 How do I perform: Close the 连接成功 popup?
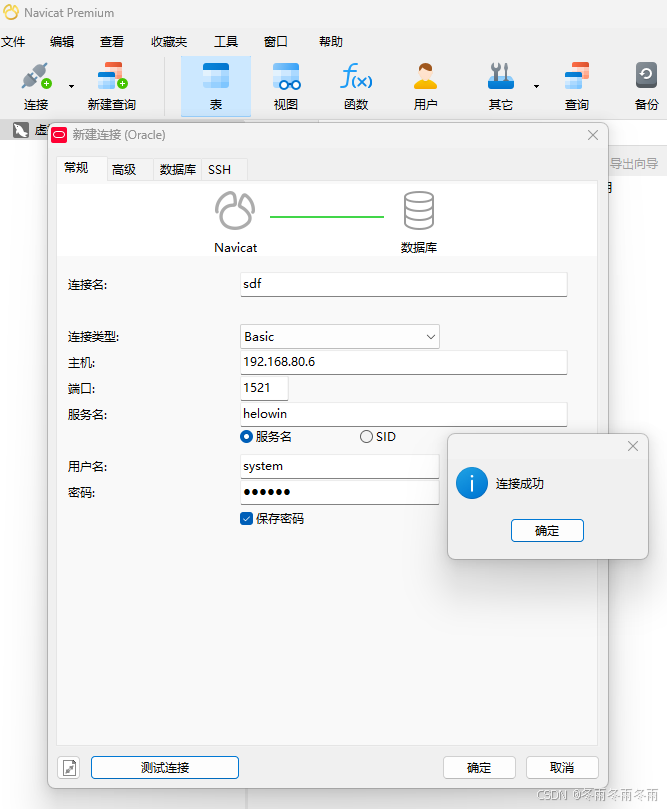(x=633, y=446)
